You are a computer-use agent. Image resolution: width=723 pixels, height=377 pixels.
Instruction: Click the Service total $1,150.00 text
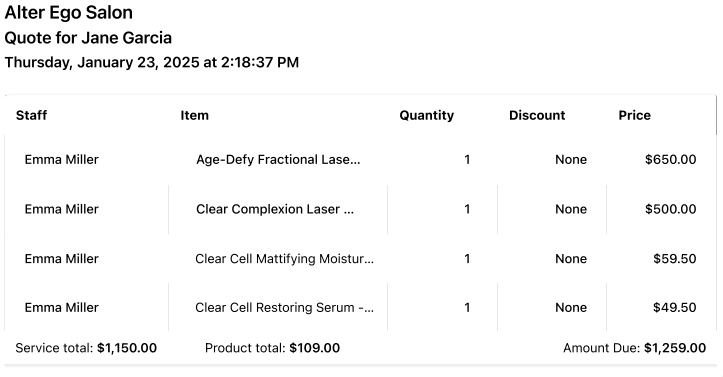(86, 348)
